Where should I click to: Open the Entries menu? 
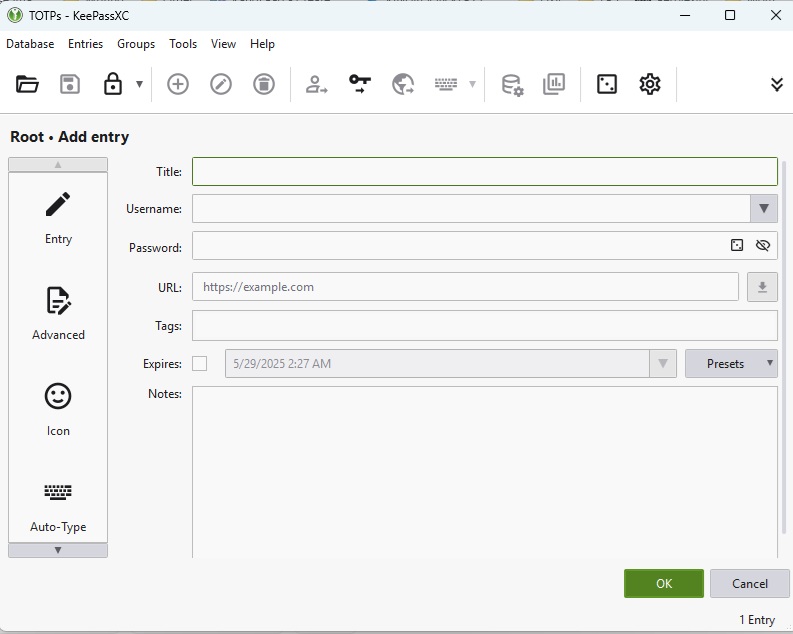[85, 44]
